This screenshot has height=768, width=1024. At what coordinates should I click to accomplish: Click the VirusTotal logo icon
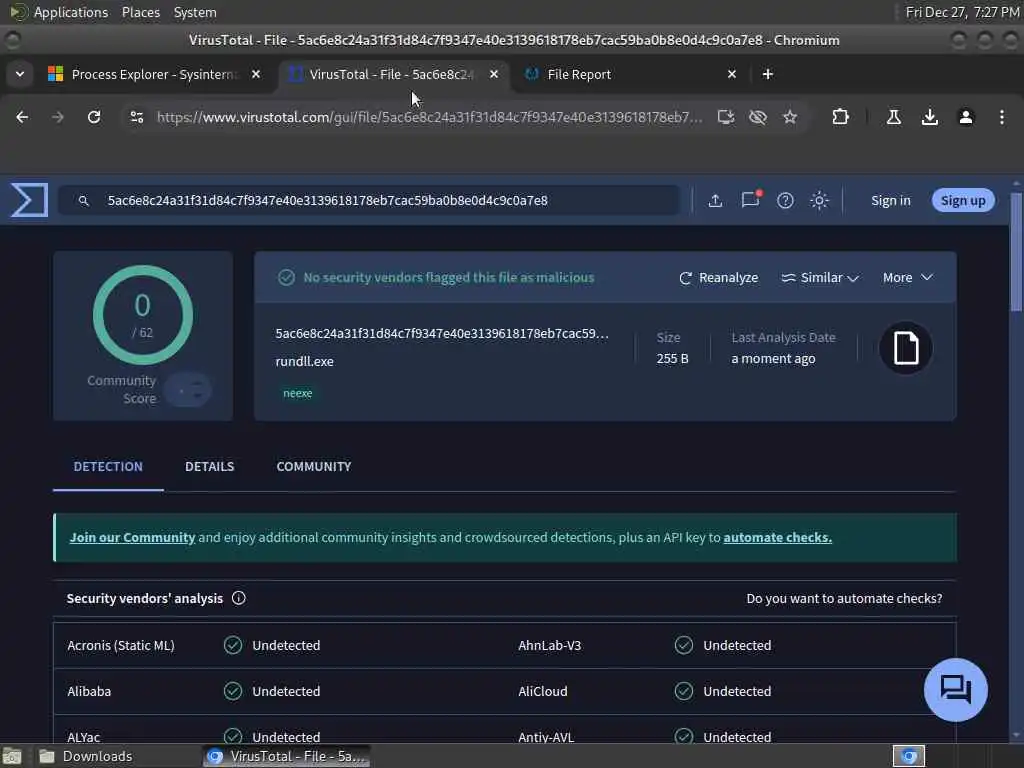[29, 200]
